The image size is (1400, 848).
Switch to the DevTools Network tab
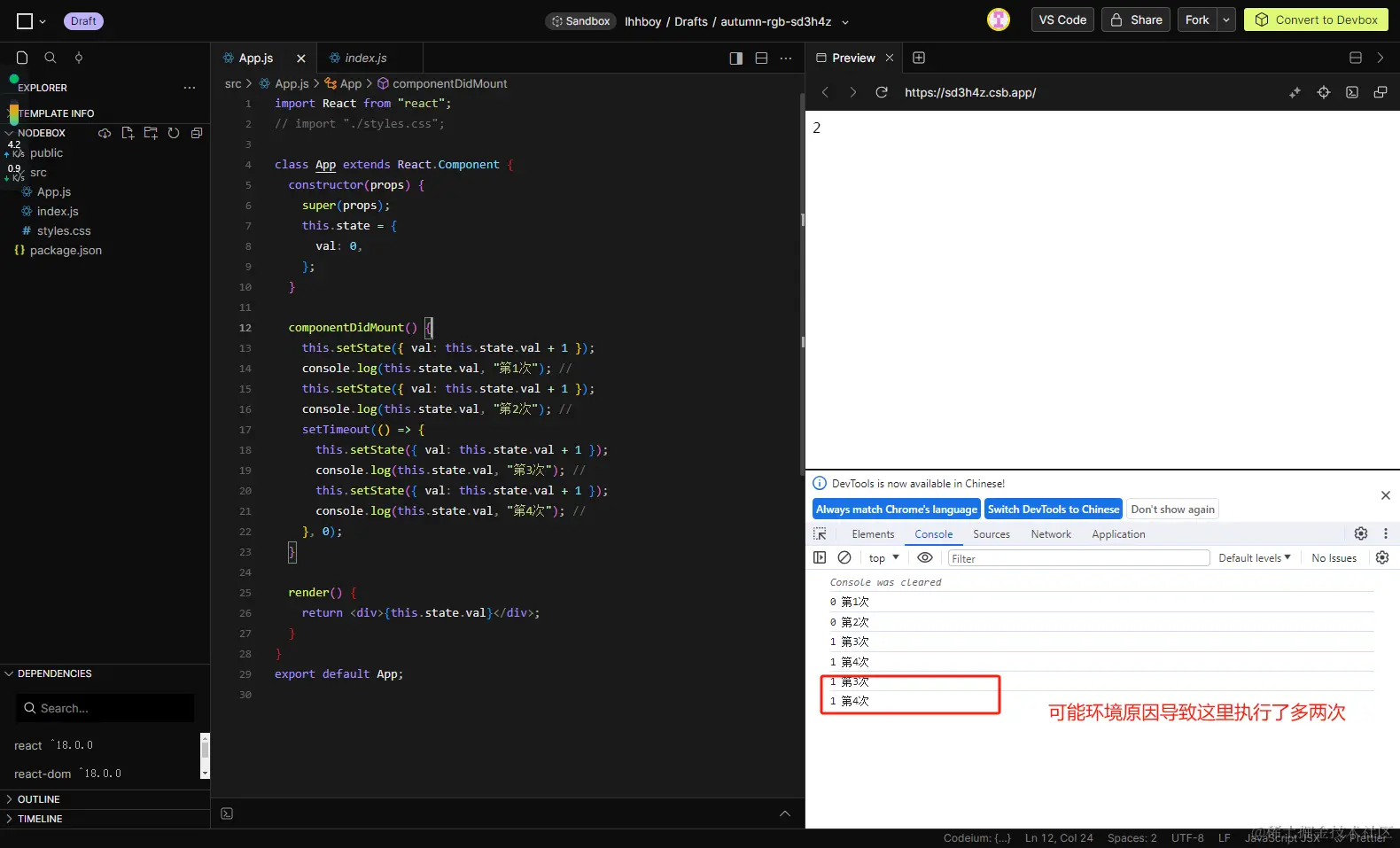pos(1051,534)
